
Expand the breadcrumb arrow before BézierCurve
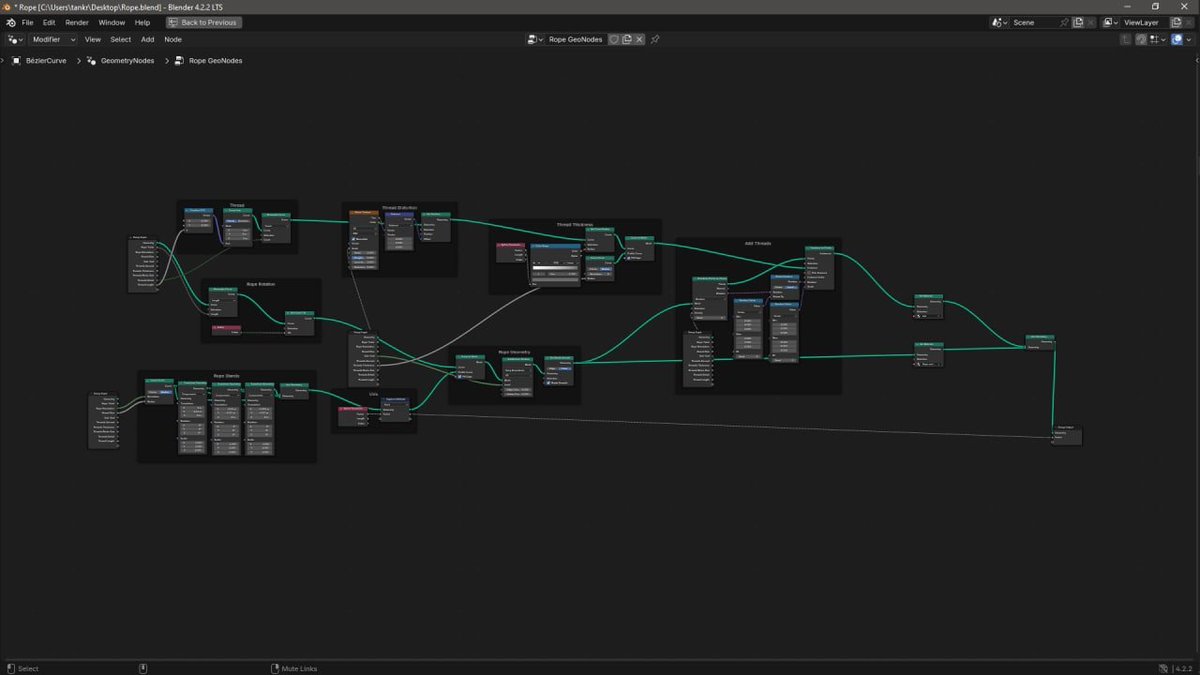(x=2, y=60)
